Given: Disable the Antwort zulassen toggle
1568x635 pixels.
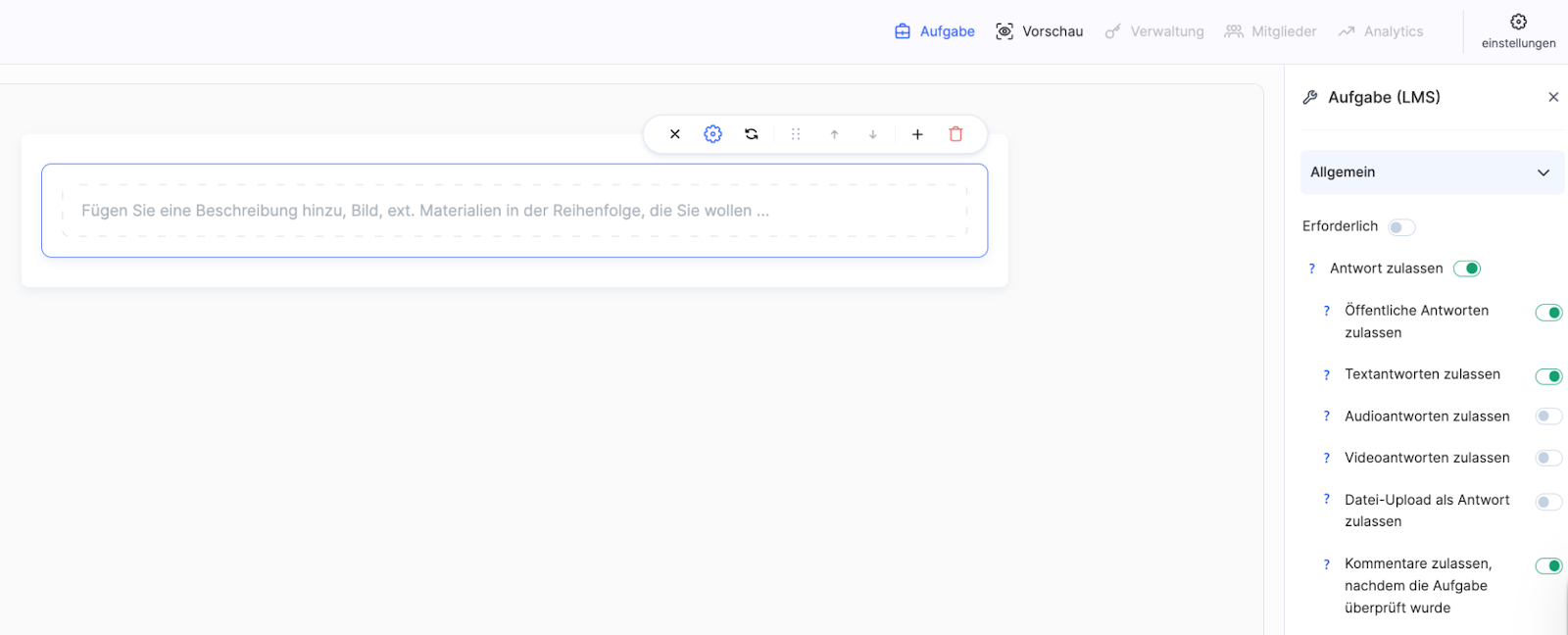Looking at the screenshot, I should tap(1466, 269).
